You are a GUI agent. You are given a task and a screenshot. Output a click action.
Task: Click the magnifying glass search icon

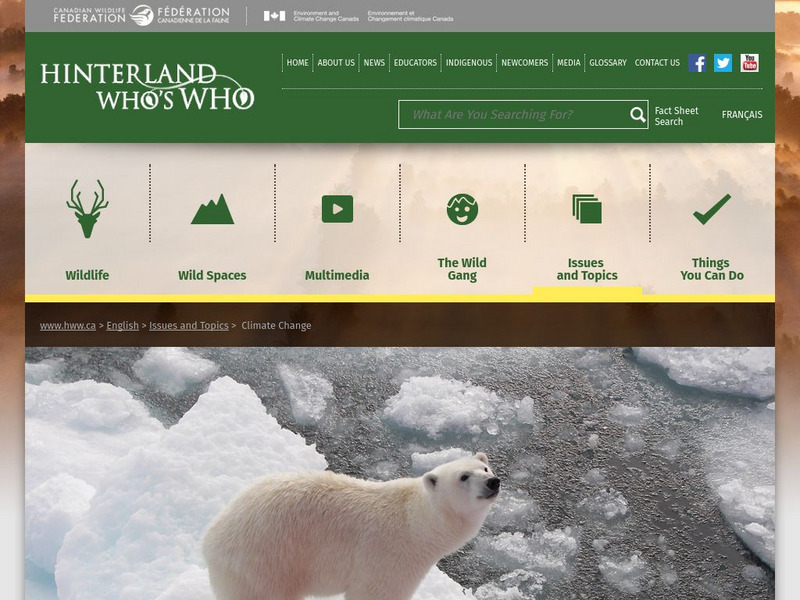637,115
